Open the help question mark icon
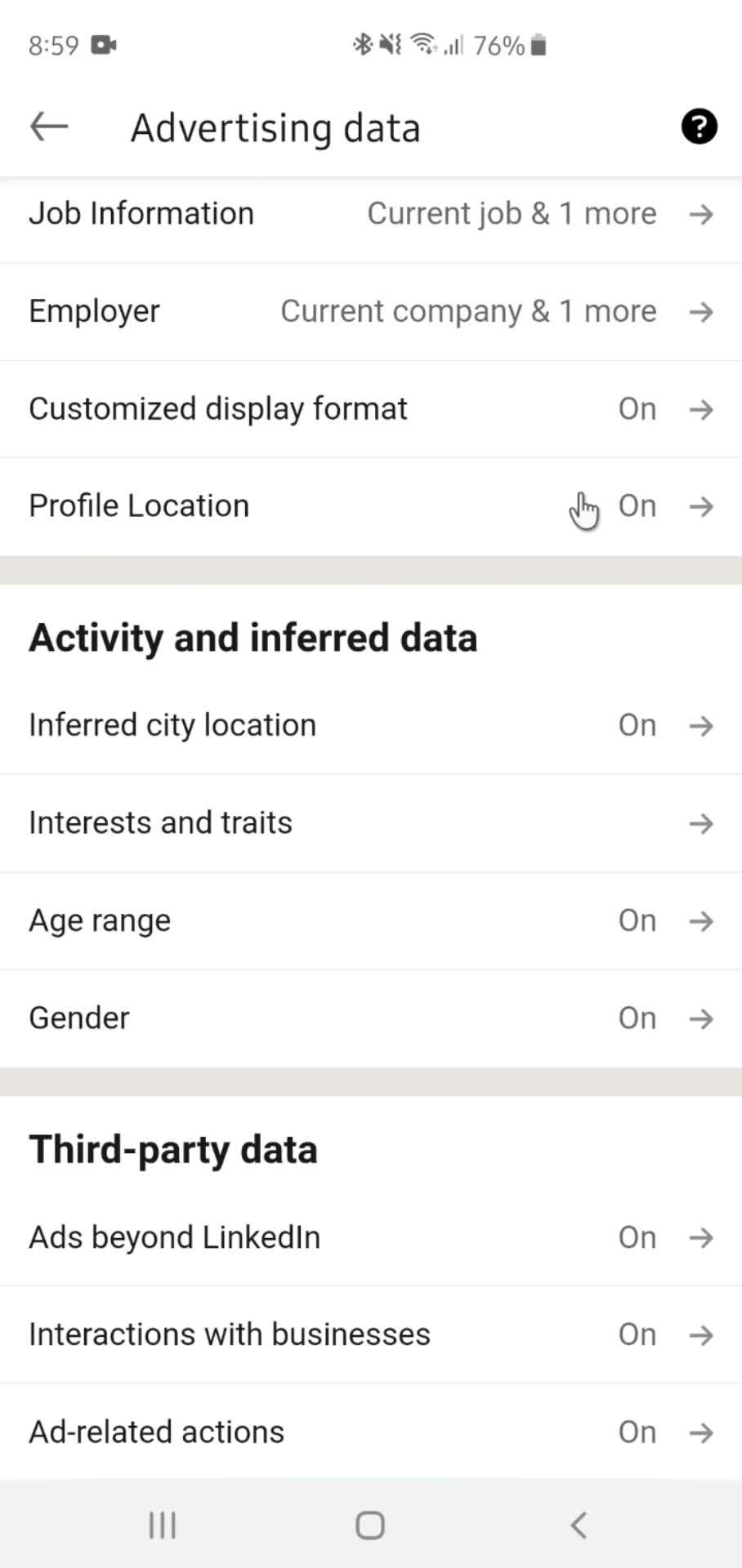This screenshot has width=742, height=1568. [699, 127]
